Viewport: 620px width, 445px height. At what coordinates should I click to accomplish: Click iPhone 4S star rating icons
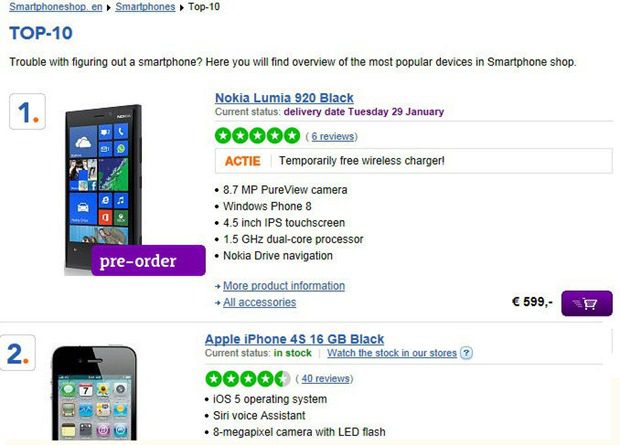tap(248, 379)
